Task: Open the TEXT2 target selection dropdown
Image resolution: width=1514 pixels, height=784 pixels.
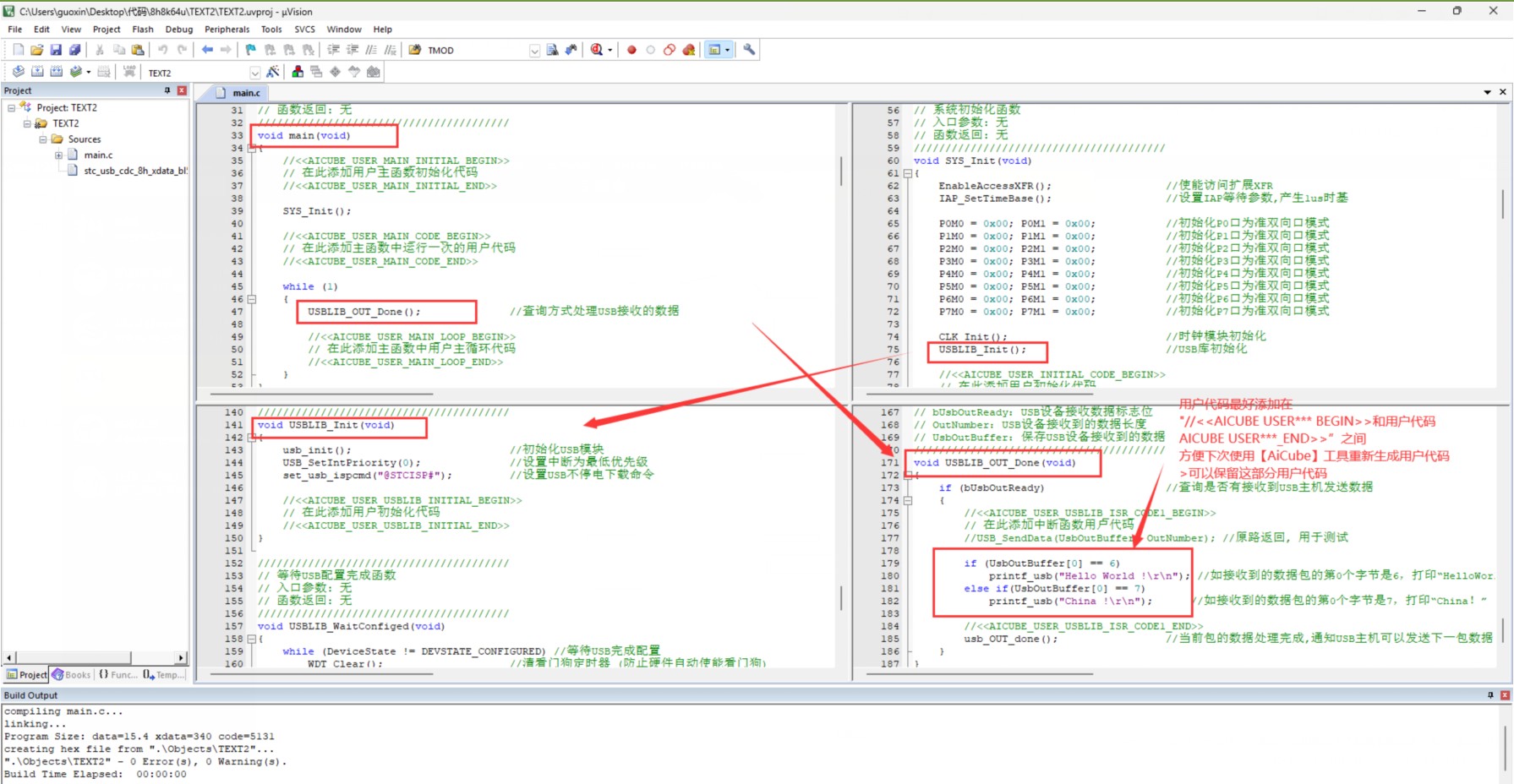Action: [x=255, y=73]
